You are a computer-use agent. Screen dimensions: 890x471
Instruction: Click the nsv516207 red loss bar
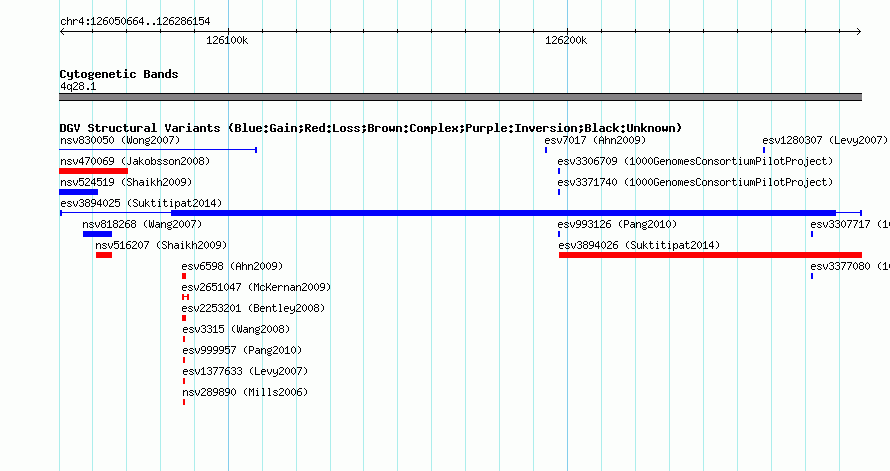coord(104,255)
